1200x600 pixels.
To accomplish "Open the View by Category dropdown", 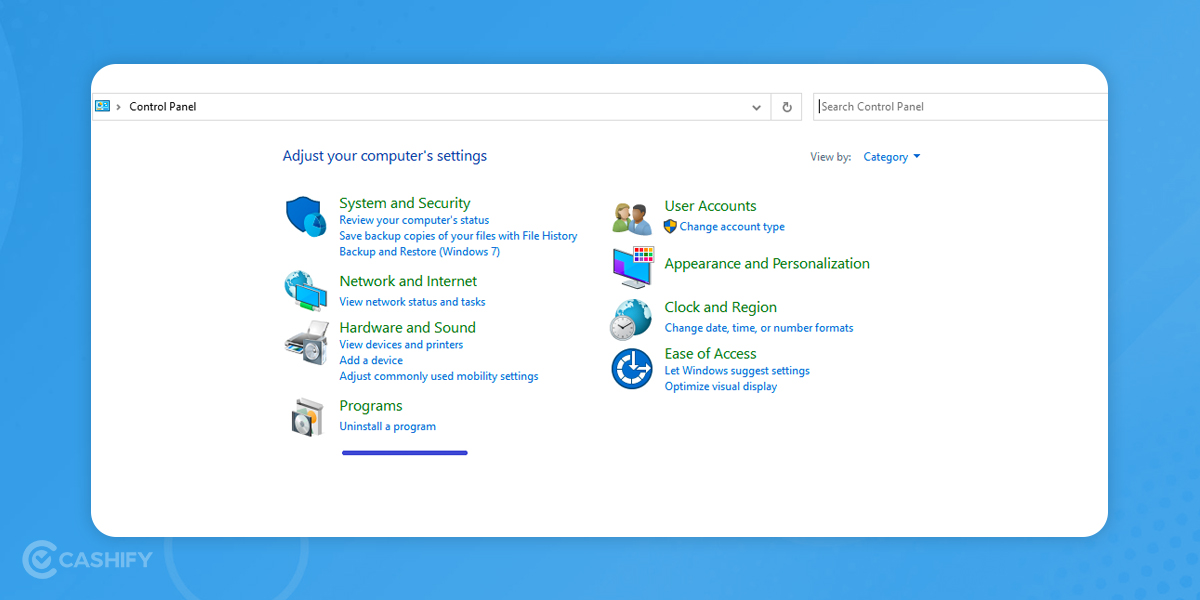I will tap(889, 156).
